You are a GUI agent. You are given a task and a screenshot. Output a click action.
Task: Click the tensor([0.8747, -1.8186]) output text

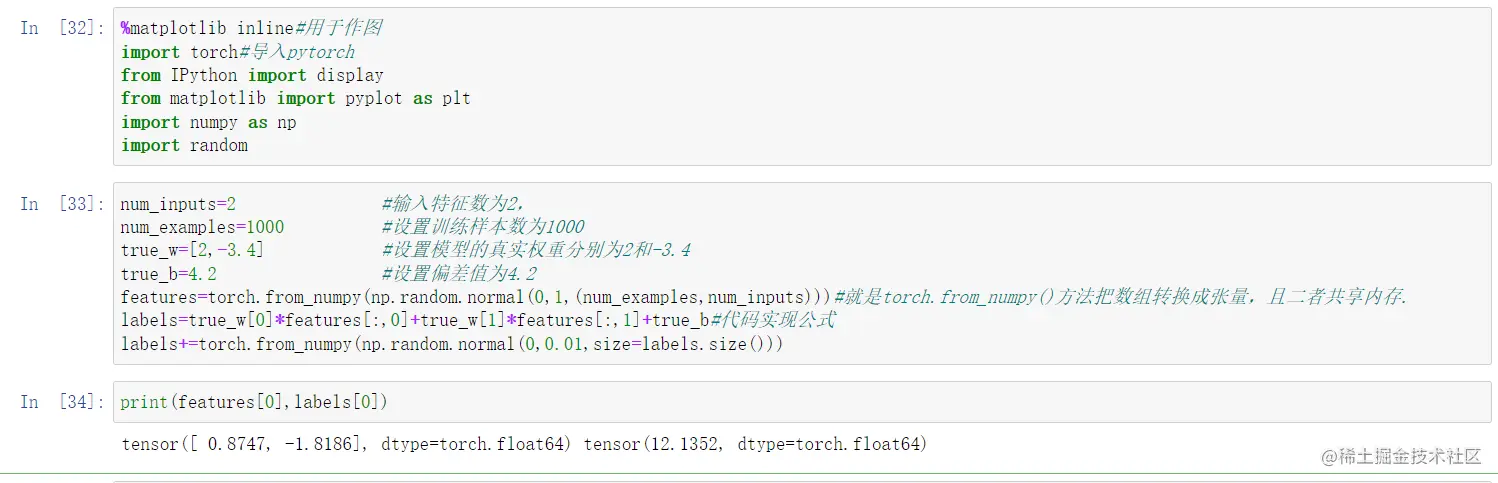(x=345, y=443)
